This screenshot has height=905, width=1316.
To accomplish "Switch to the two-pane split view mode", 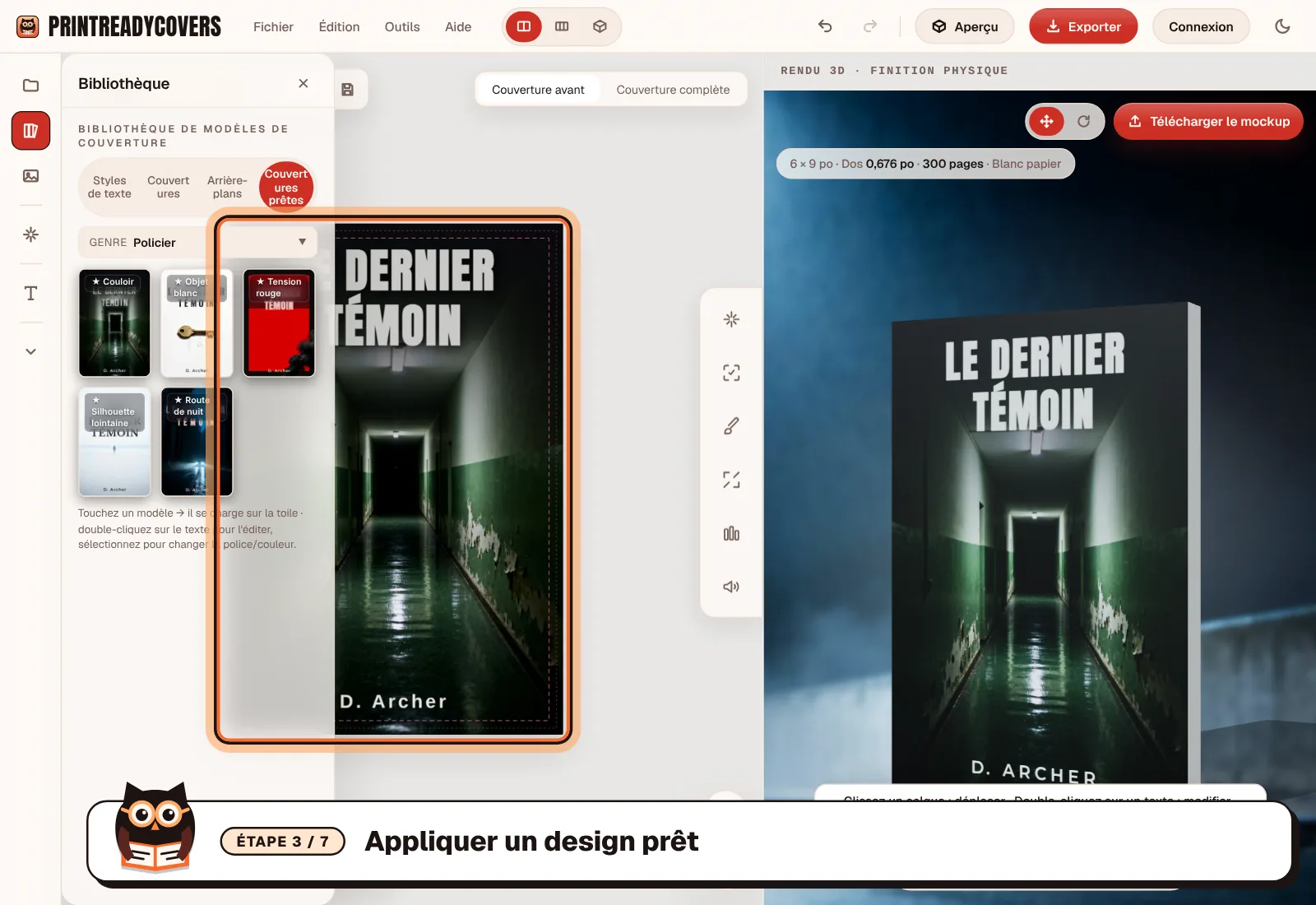I will point(524,26).
